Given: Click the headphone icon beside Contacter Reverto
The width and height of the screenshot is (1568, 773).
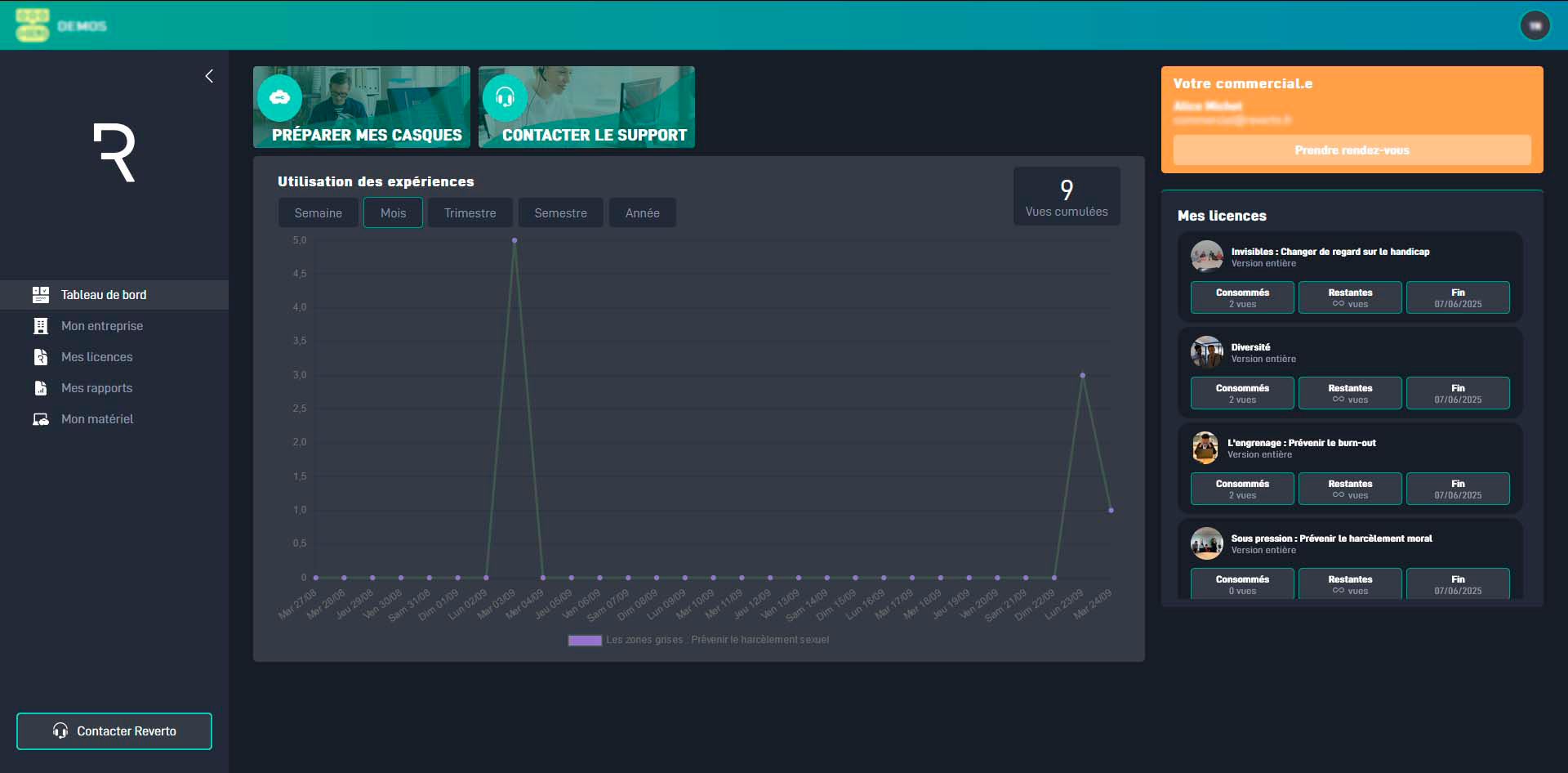Looking at the screenshot, I should point(60,731).
